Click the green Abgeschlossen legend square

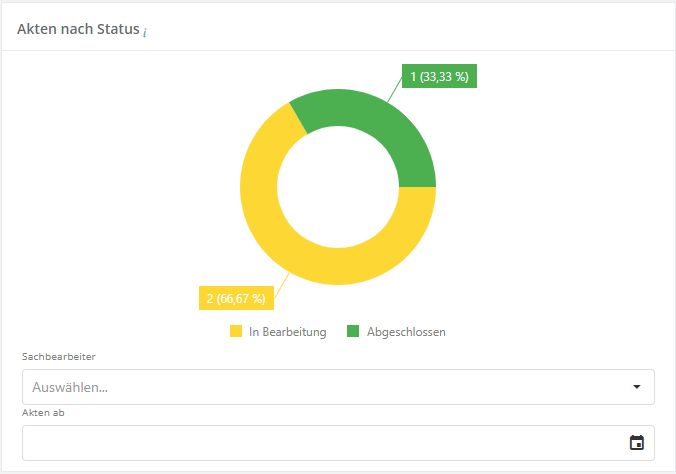coord(353,332)
